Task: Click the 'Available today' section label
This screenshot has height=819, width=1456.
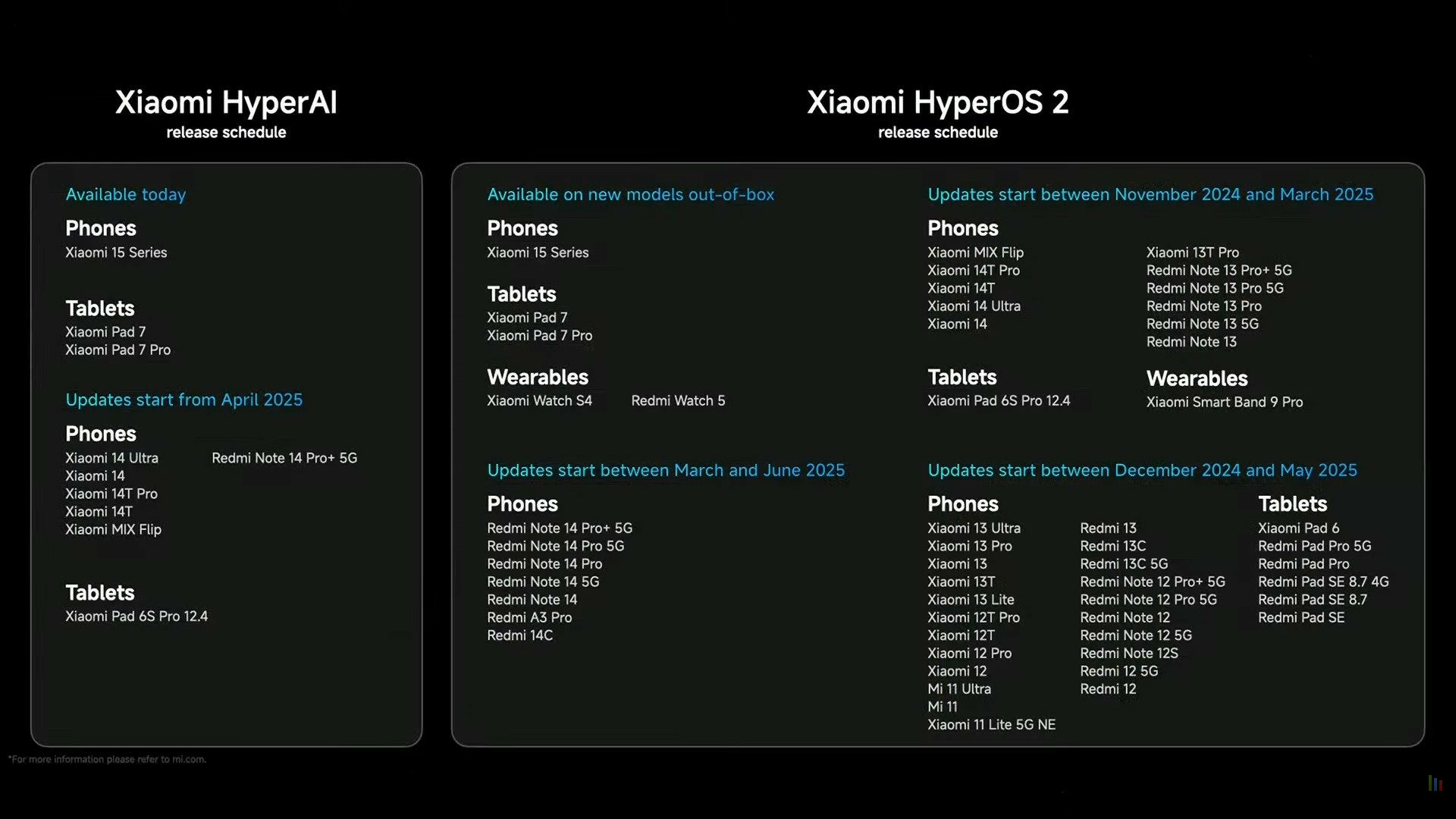Action: coord(125,195)
